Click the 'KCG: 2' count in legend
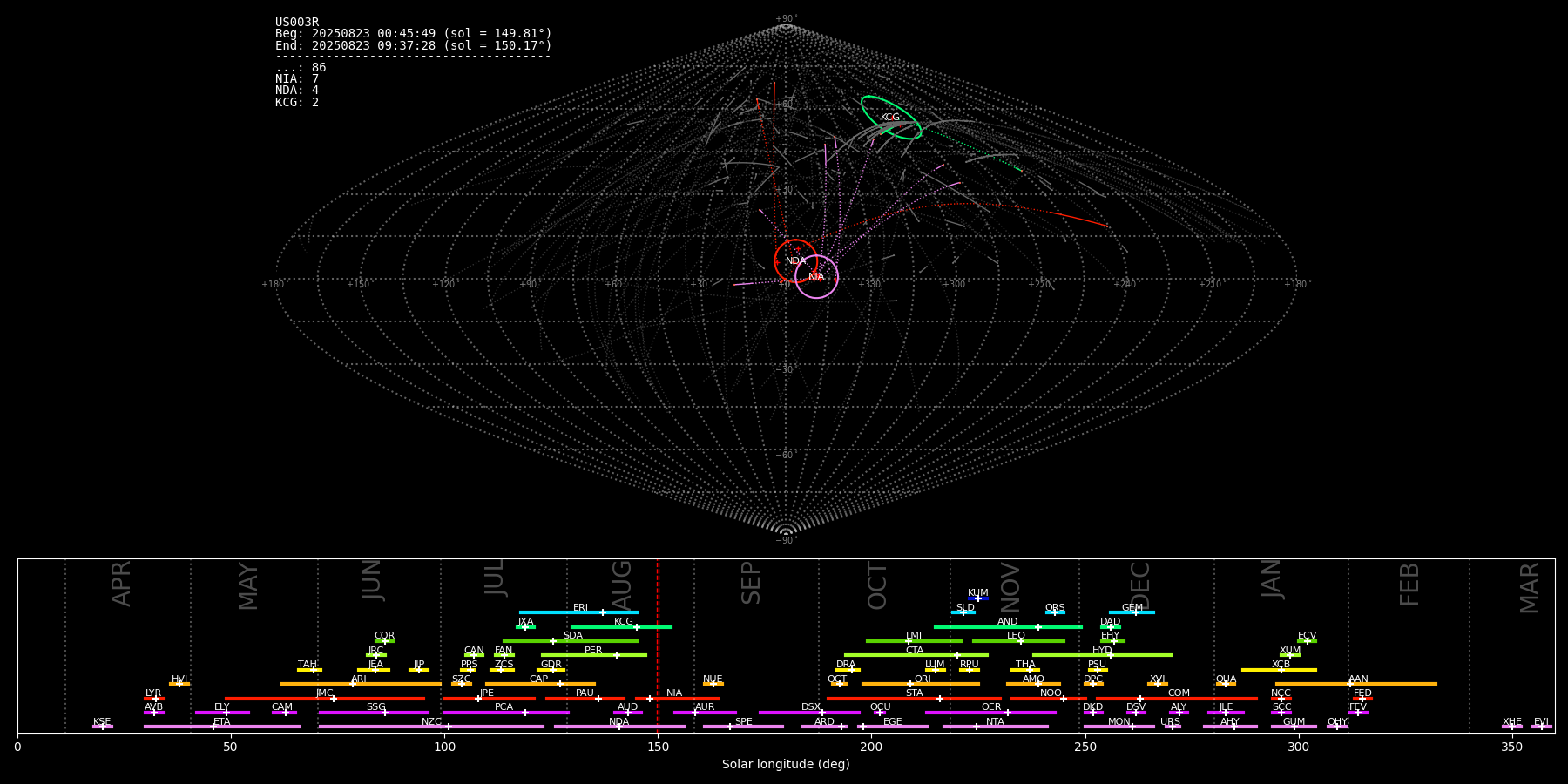Viewport: 1568px width, 784px height. tap(297, 102)
